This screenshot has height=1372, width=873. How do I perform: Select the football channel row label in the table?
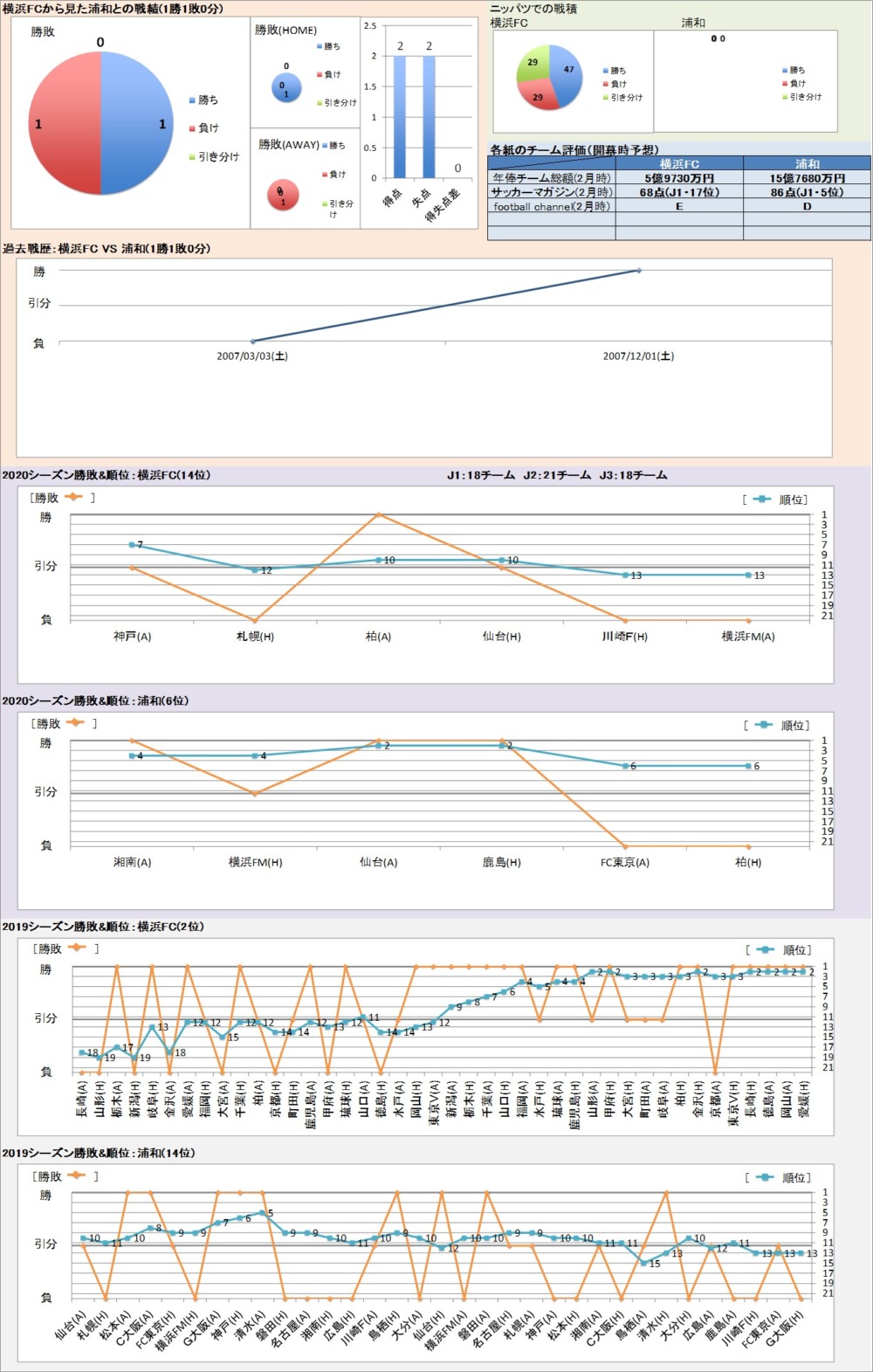(551, 207)
